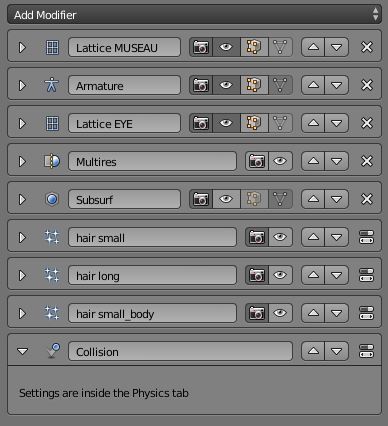The height and width of the screenshot is (426, 388).
Task: Toggle edit mode display for Lattice MUSEAU
Action: pos(254,47)
